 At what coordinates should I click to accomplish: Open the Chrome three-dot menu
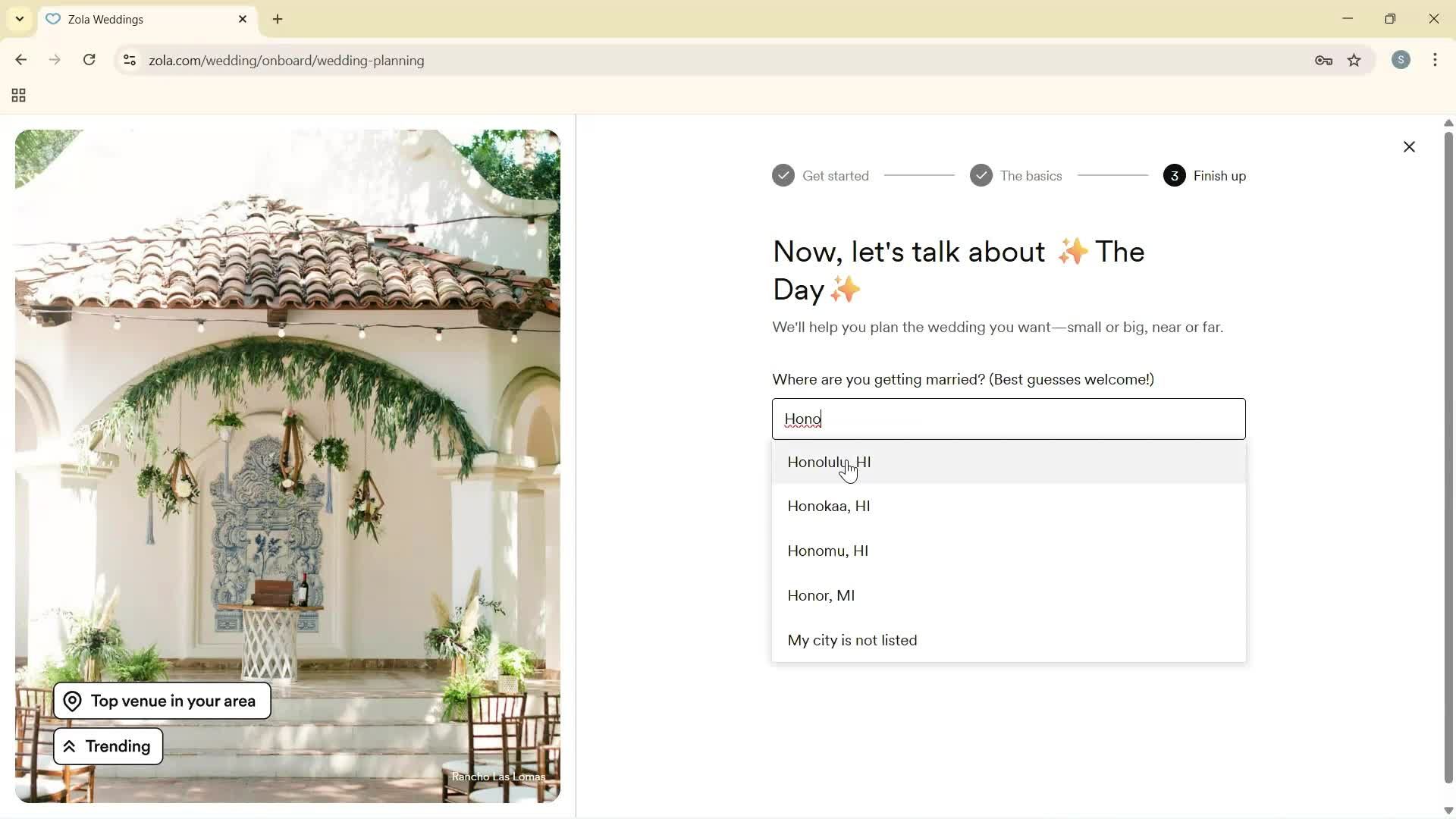tap(1436, 60)
